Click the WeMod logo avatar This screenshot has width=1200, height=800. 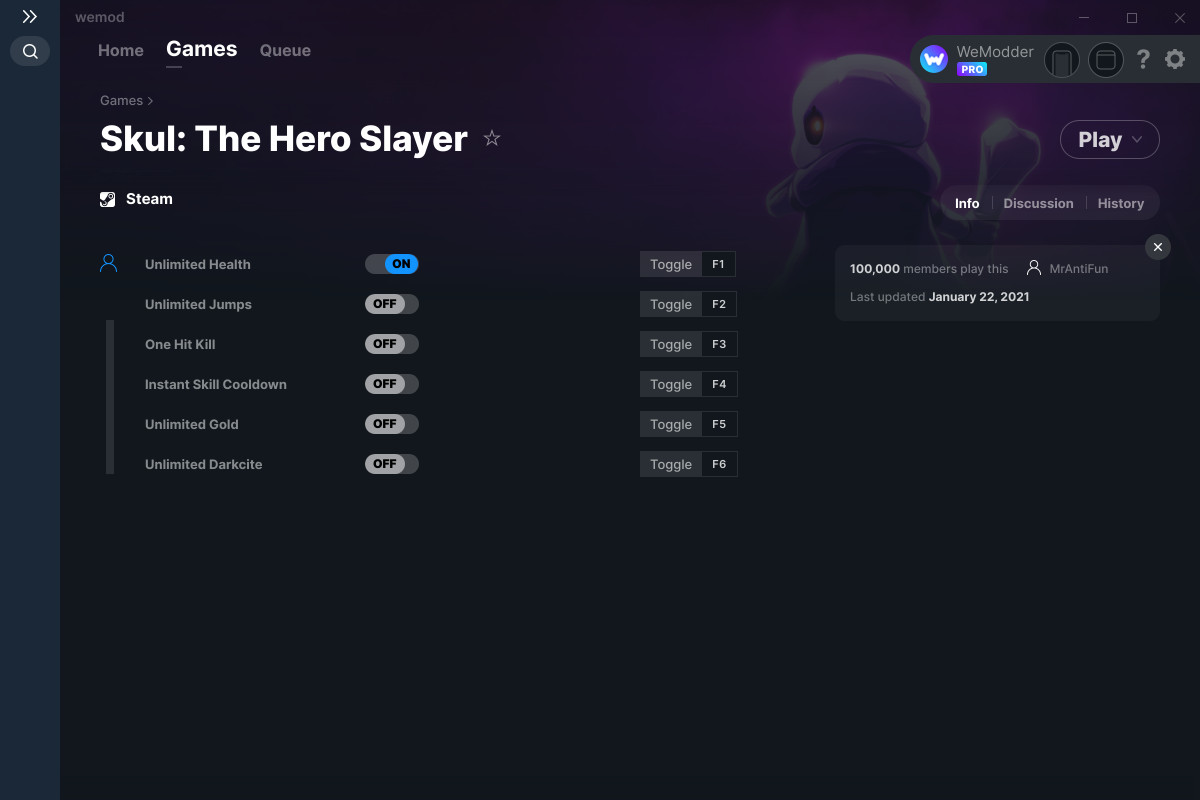tap(934, 60)
